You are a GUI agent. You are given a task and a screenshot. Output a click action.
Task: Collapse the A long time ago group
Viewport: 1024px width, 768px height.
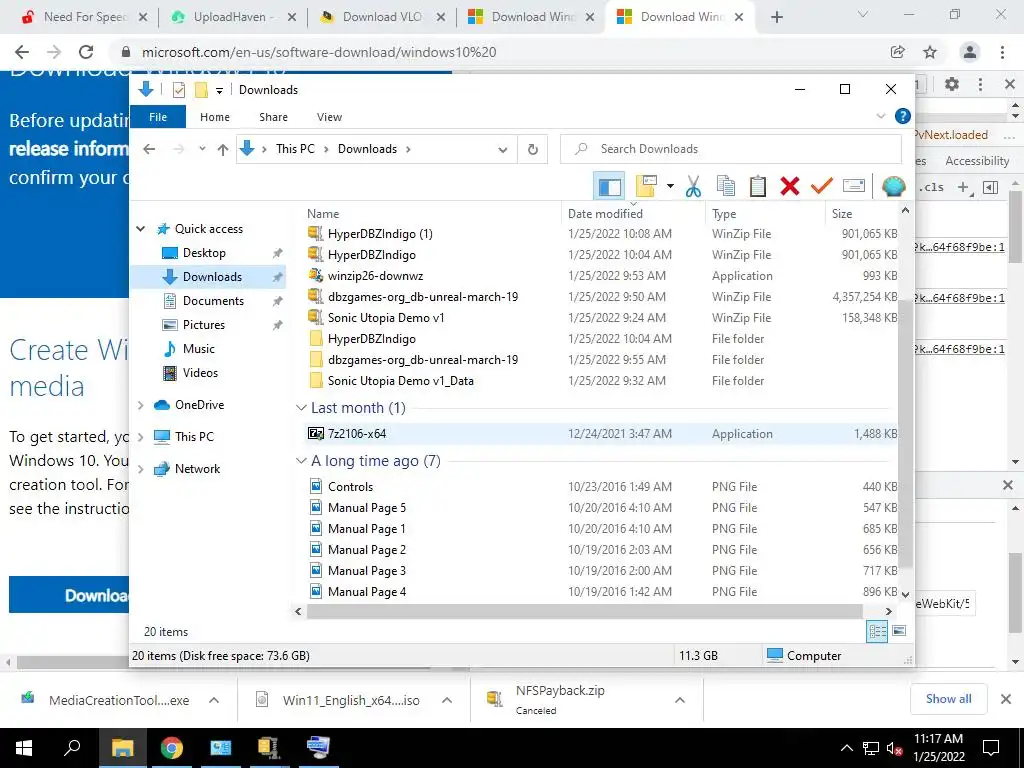300,461
